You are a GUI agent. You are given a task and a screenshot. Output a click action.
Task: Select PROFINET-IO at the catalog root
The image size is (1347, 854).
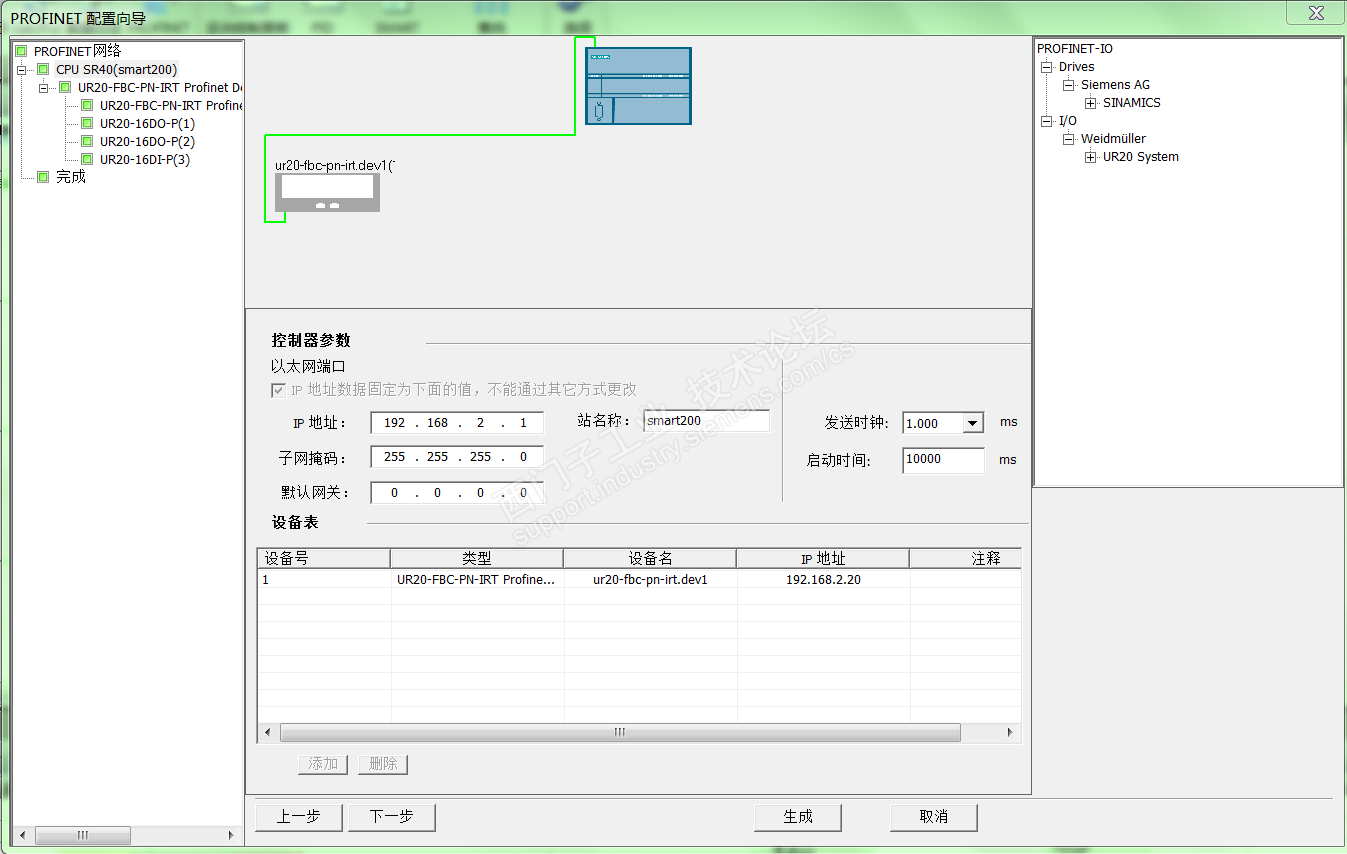pyautogui.click(x=1075, y=49)
